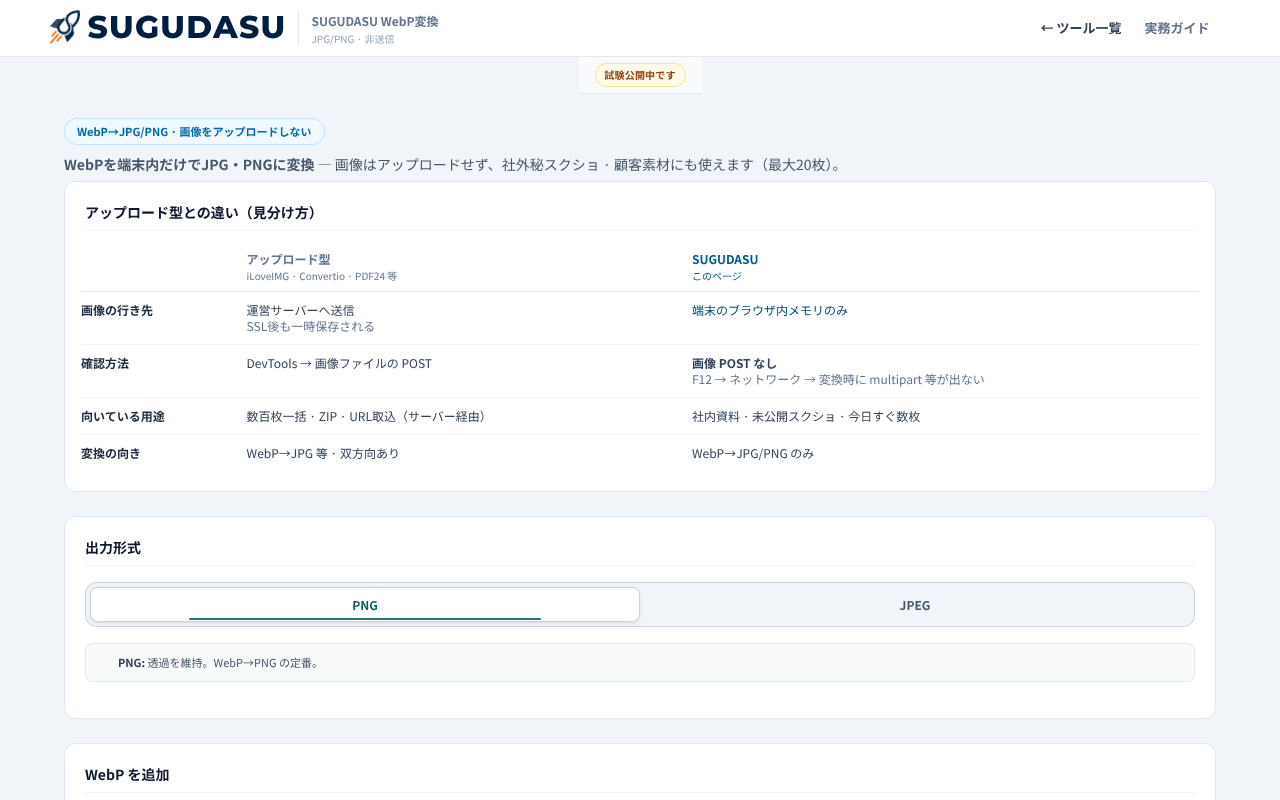
Task: Click the F12 → ネットワーク explanation text
Action: pyautogui.click(x=838, y=379)
